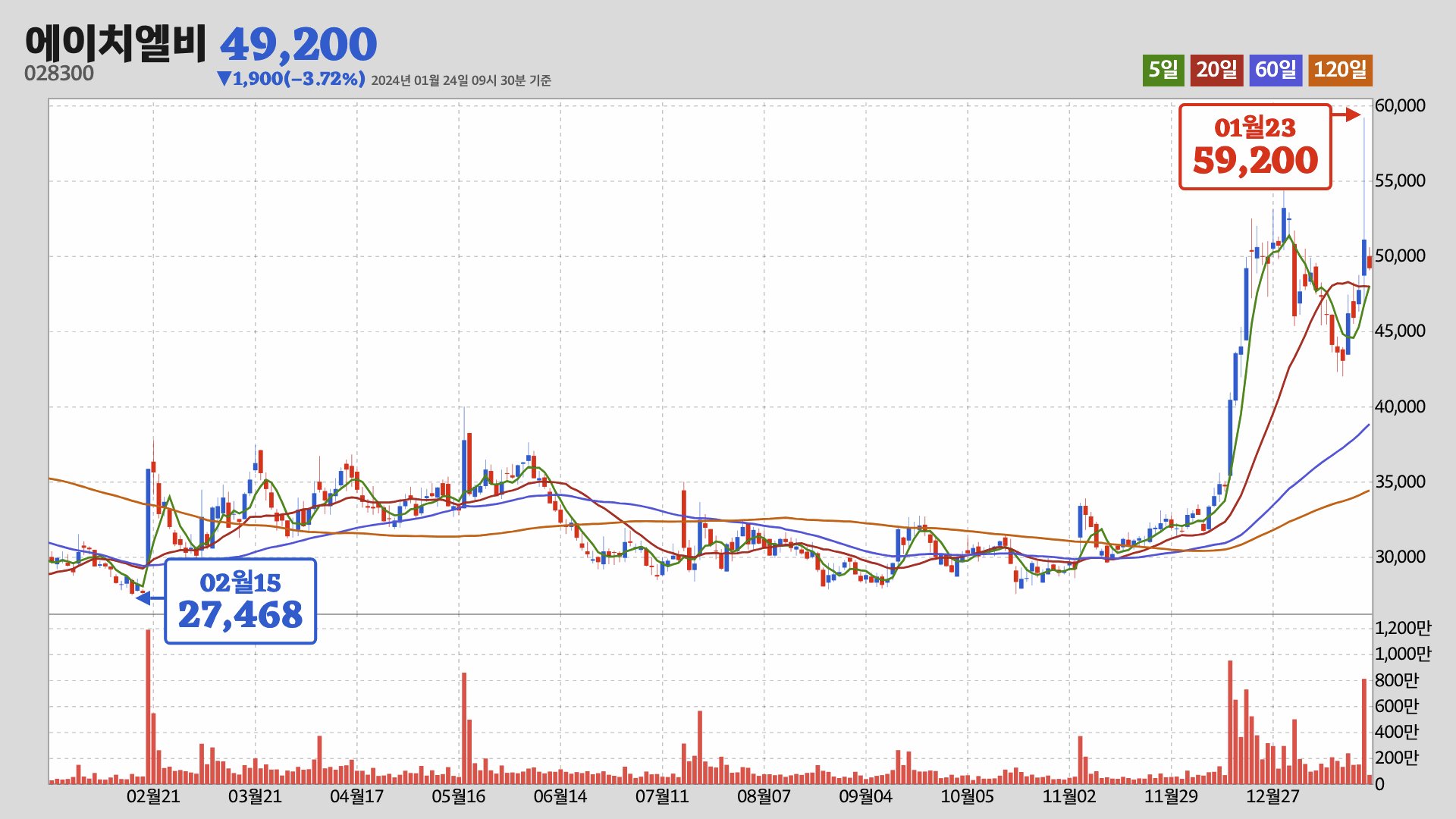
Task: Click the 1,200만 volume axis label
Action: (1403, 628)
